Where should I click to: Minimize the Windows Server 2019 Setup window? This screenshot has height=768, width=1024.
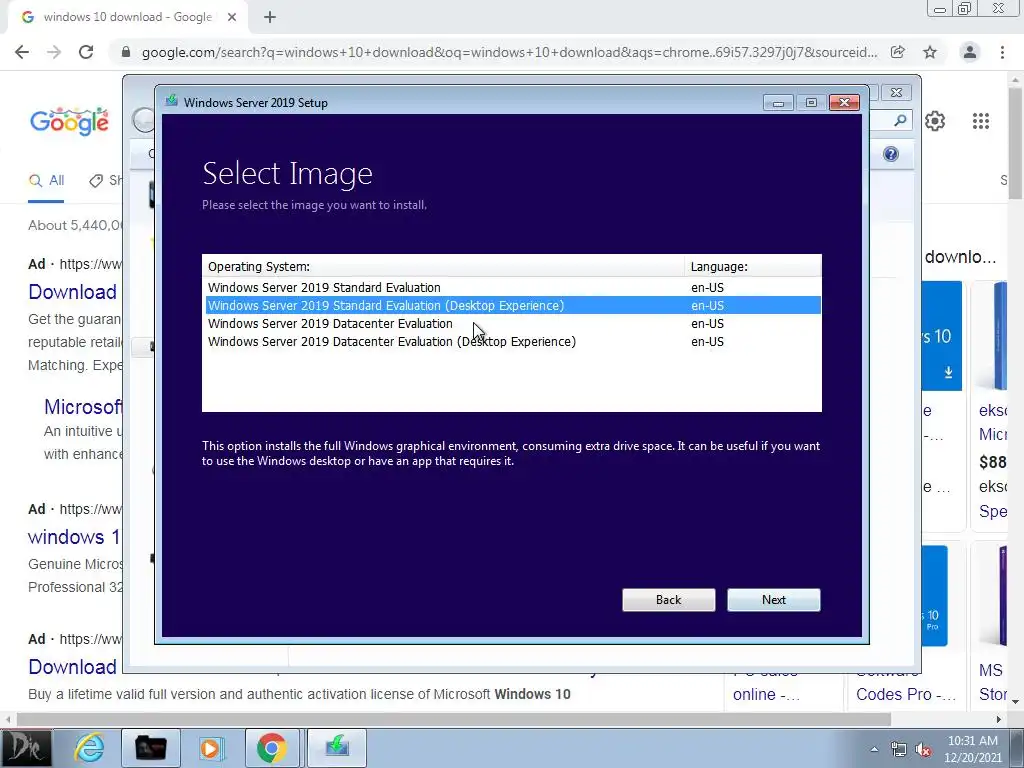(778, 103)
